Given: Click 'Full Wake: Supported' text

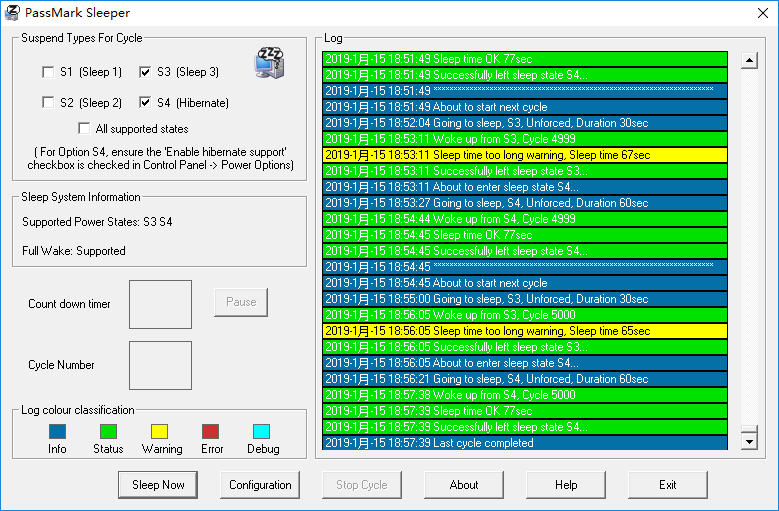Looking at the screenshot, I should (x=74, y=251).
